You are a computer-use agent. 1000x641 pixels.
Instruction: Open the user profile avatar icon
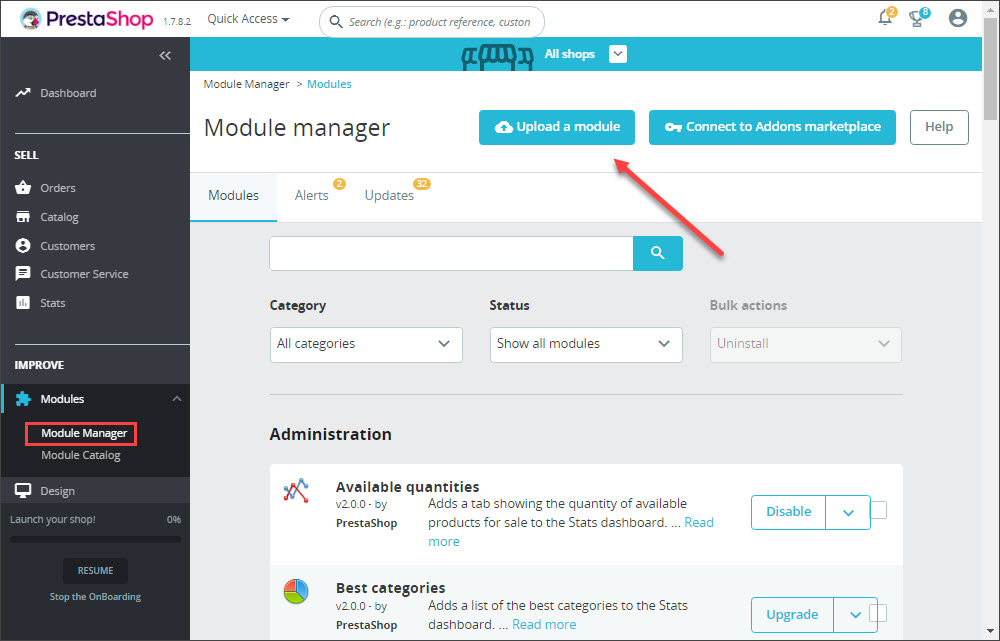point(957,18)
